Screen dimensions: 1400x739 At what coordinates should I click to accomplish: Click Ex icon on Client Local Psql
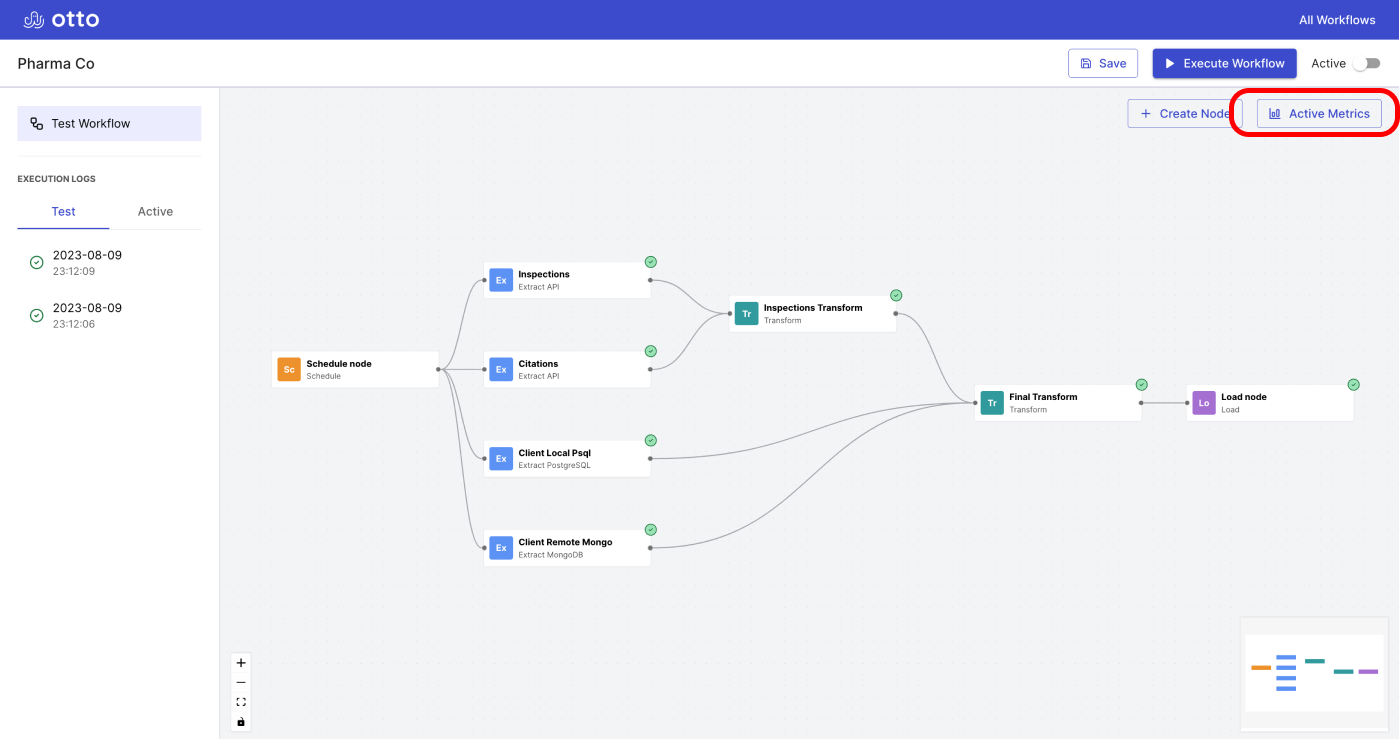tap(501, 459)
